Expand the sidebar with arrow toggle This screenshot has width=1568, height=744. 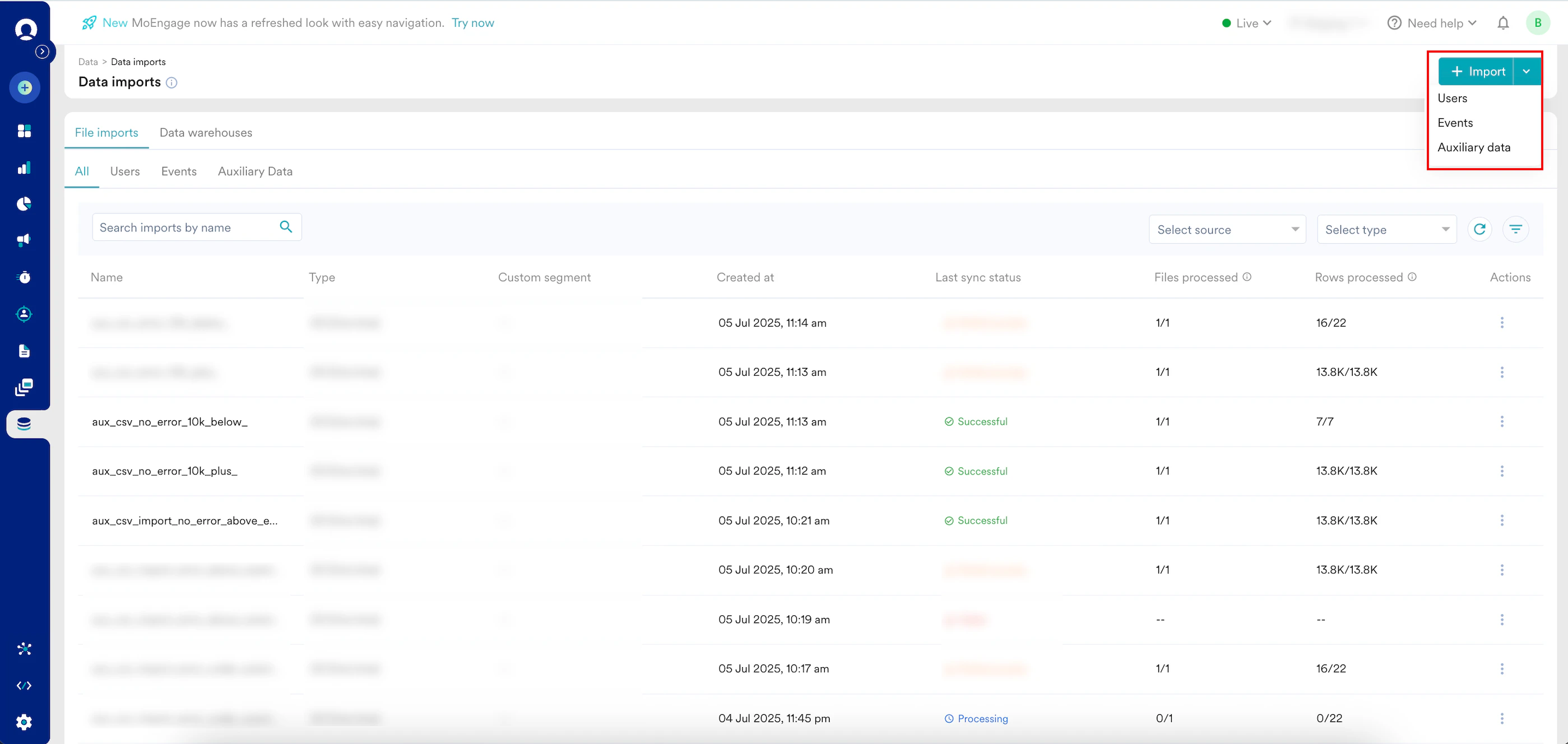pos(42,52)
